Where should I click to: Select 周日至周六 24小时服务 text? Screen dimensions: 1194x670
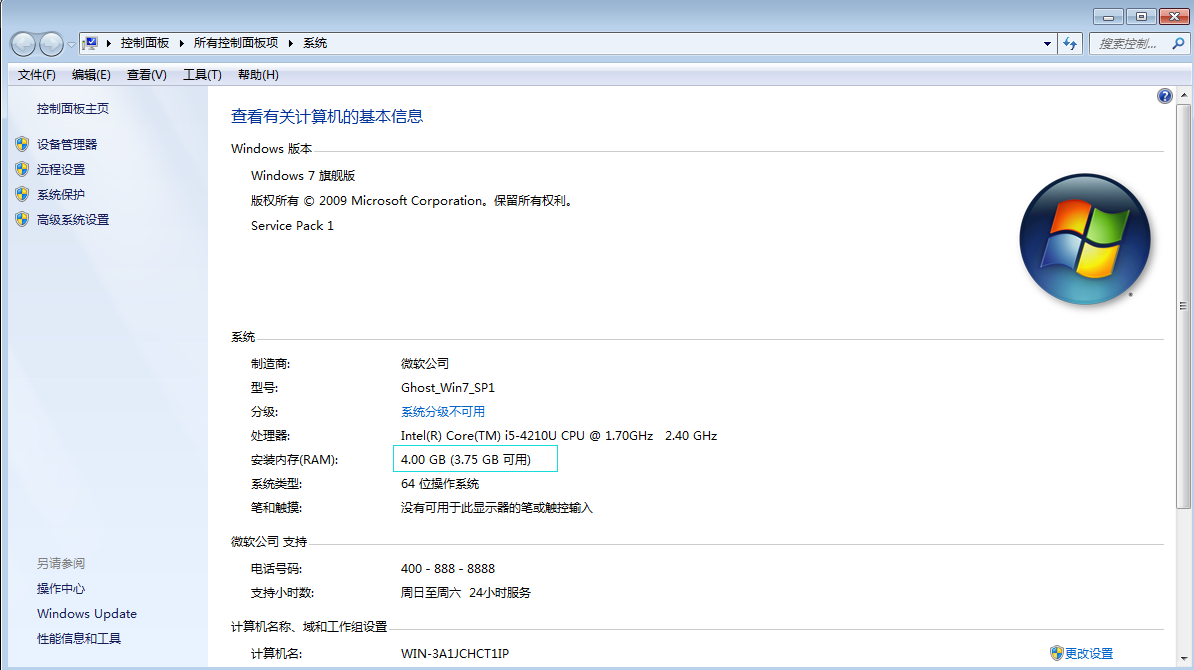(x=466, y=592)
